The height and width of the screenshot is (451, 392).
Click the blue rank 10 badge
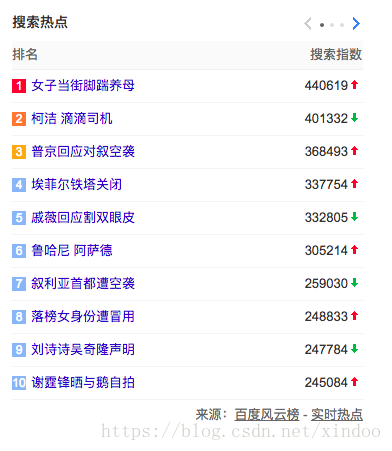click(19, 383)
